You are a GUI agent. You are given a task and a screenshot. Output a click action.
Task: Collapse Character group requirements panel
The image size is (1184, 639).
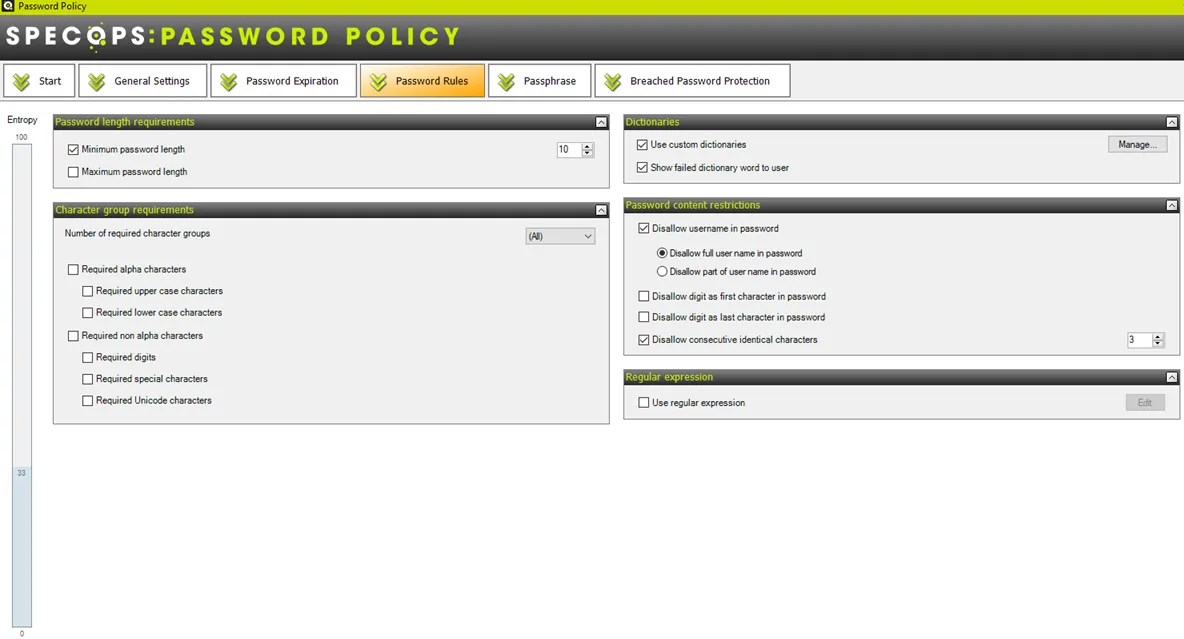pos(601,210)
